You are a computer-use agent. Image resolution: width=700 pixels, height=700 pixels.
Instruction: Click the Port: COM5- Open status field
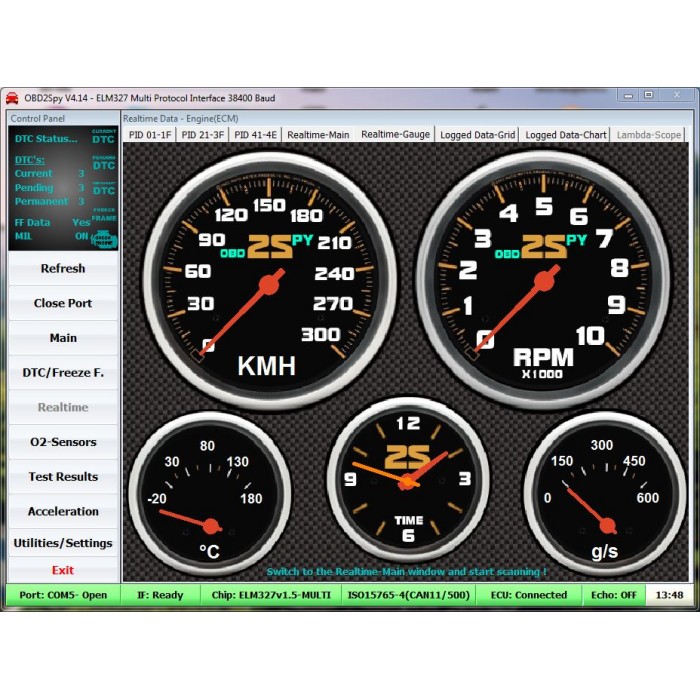point(63,595)
